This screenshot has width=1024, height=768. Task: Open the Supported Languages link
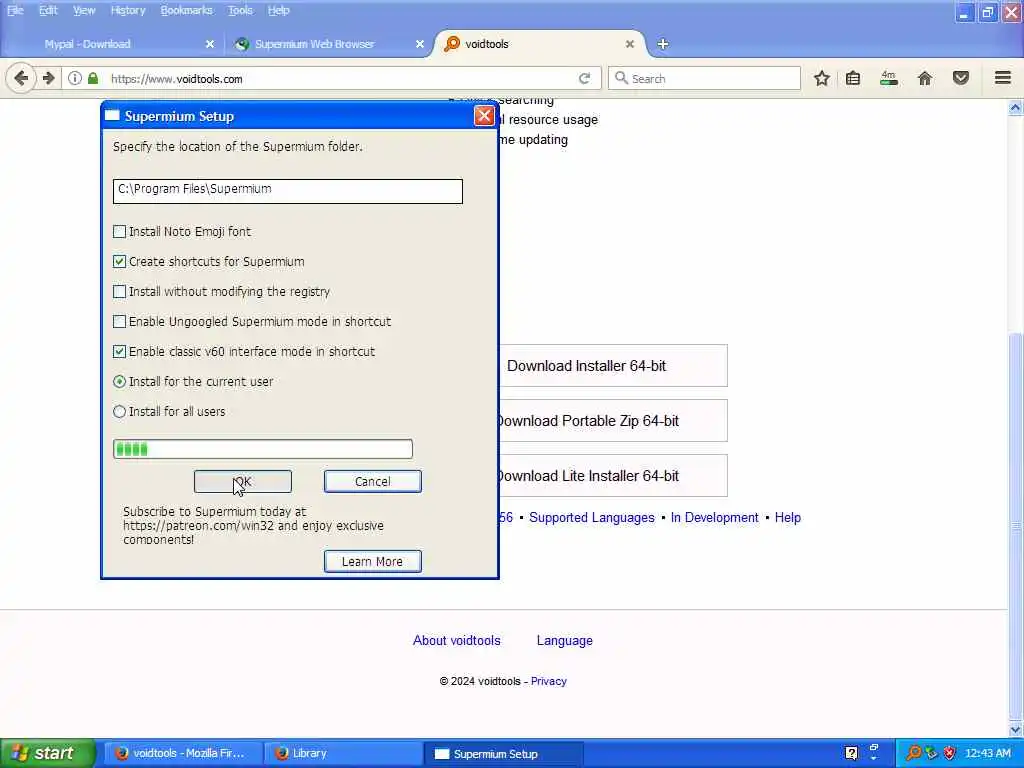592,517
